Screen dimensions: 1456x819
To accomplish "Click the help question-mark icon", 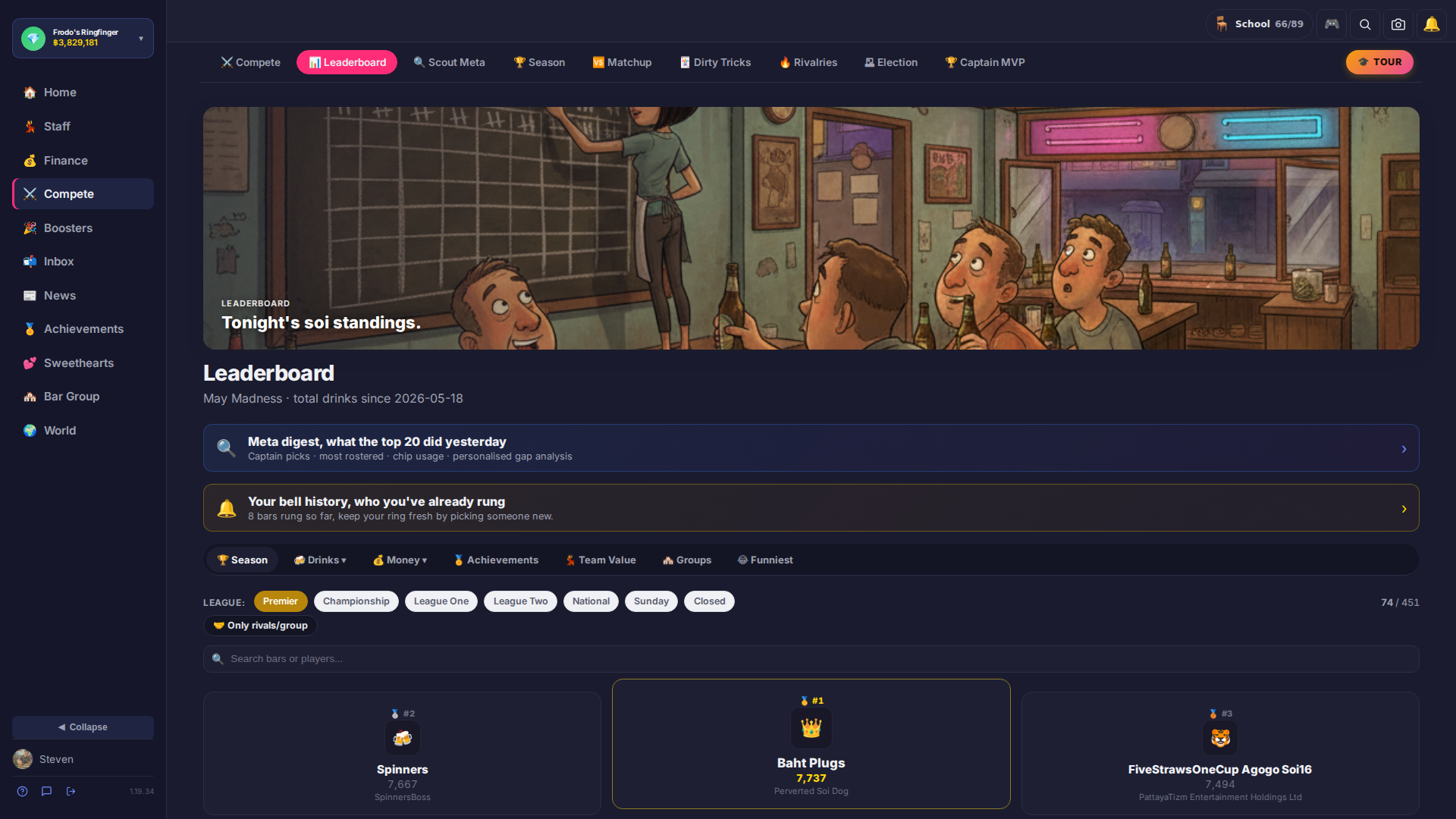I will pos(23,792).
